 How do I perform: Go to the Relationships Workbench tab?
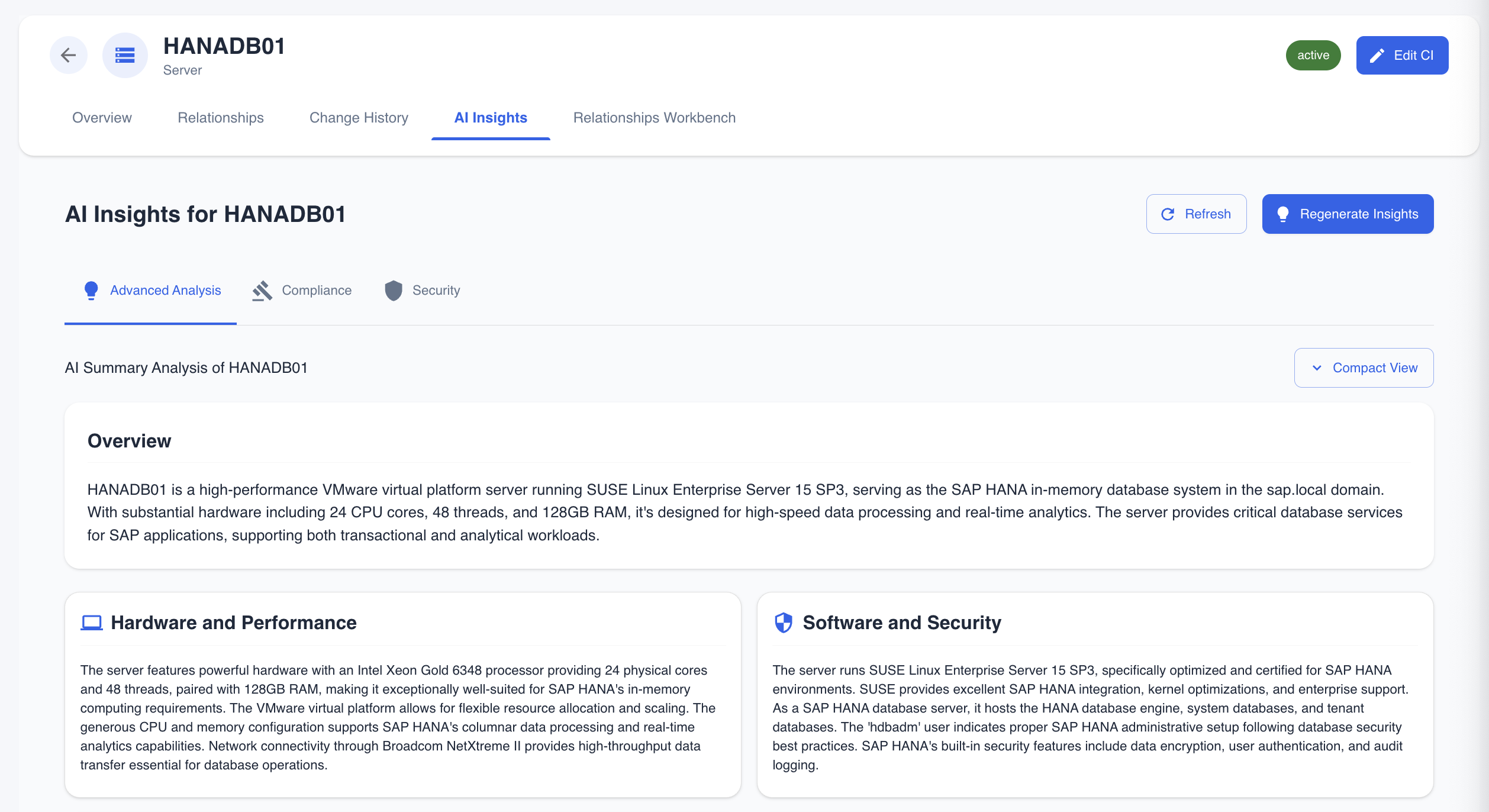(654, 117)
